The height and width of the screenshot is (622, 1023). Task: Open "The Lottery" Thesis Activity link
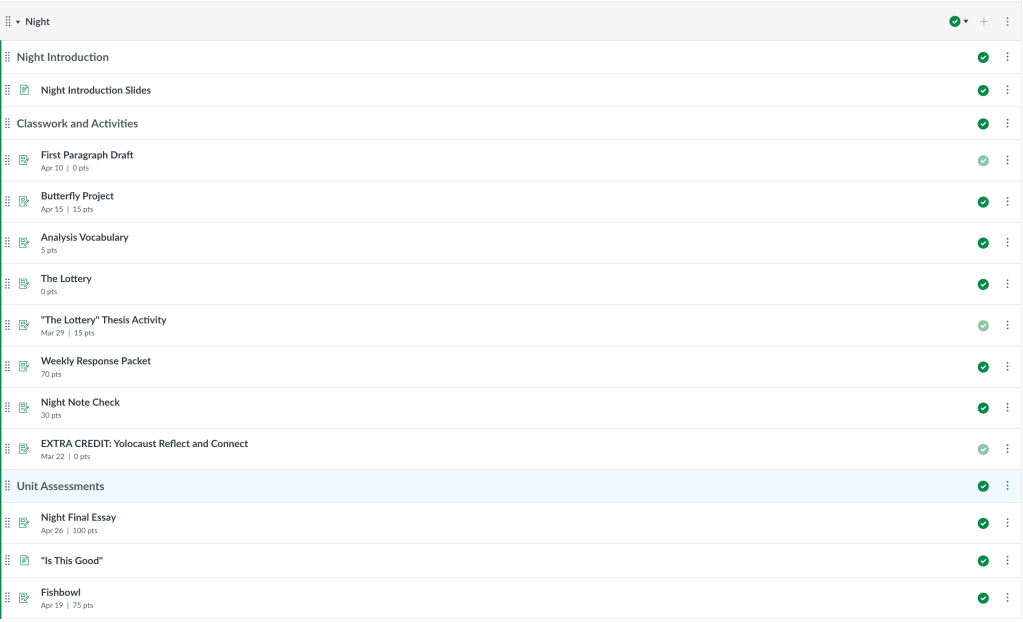[x=103, y=320]
